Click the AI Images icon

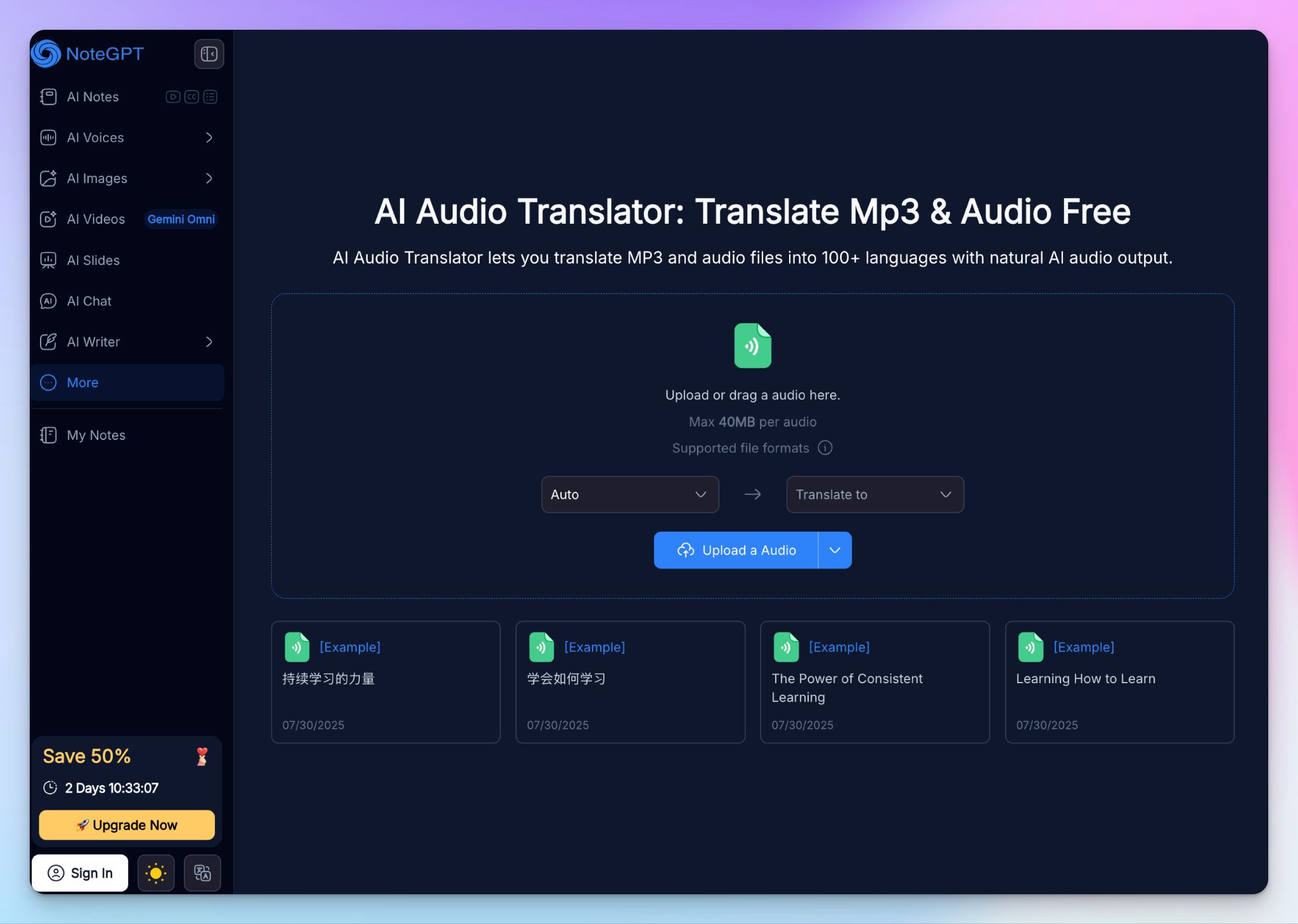pos(48,178)
